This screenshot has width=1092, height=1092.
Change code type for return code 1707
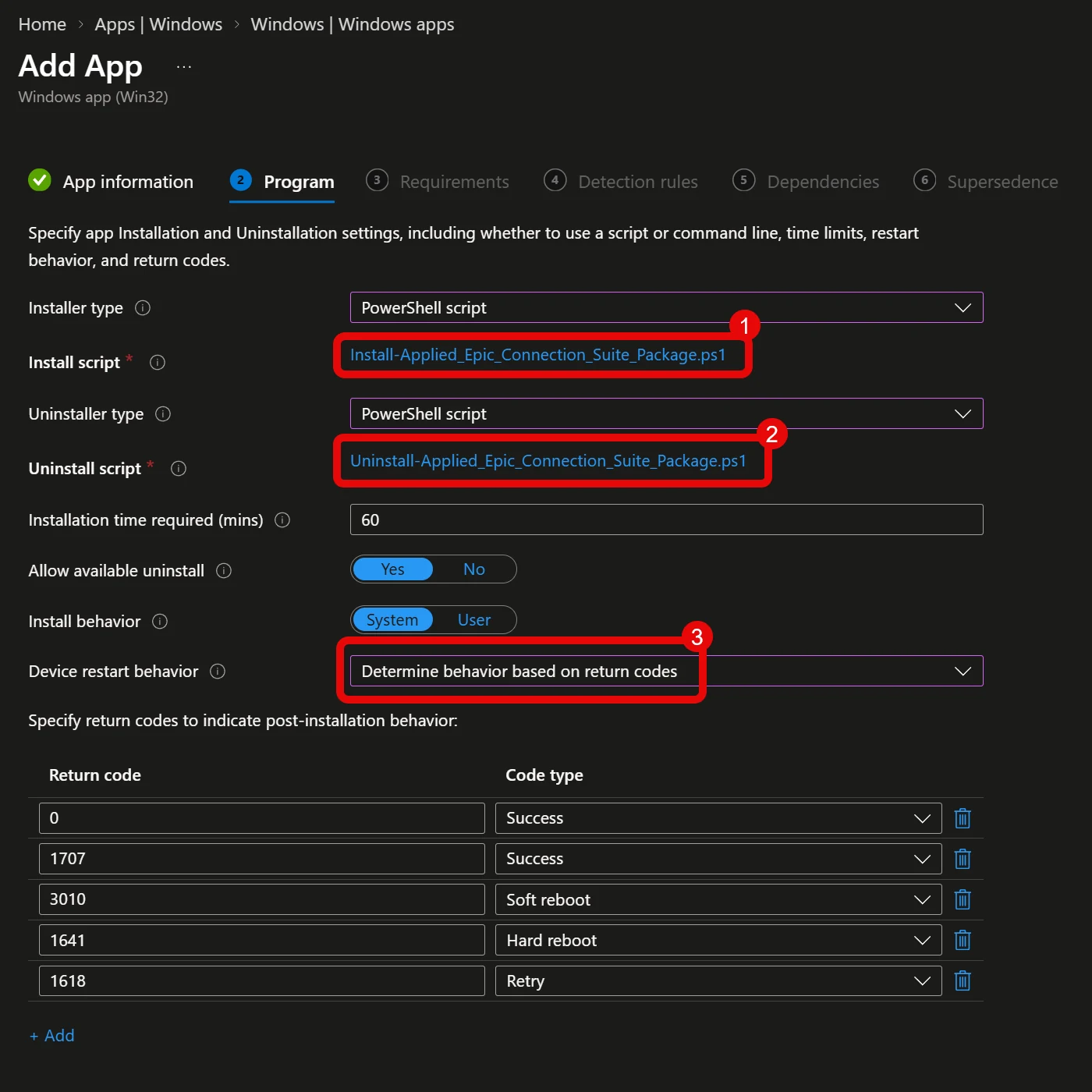point(718,859)
